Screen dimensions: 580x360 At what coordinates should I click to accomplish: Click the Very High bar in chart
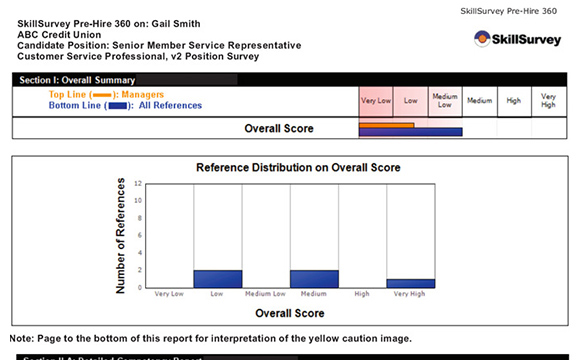(x=411, y=283)
